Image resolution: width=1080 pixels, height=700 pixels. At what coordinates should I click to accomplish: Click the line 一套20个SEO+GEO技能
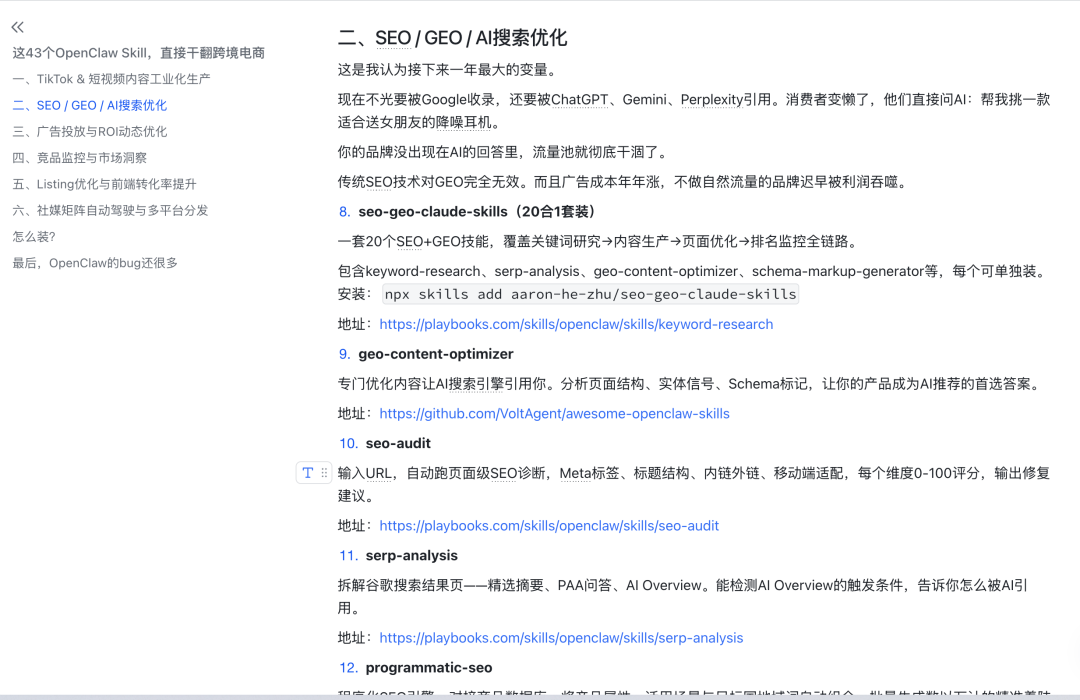[599, 241]
